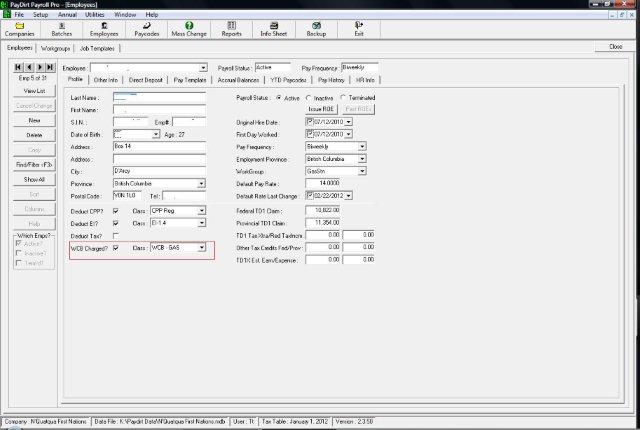
Task: Toggle the Deduct CPP checkbox
Action: [x=116, y=211]
